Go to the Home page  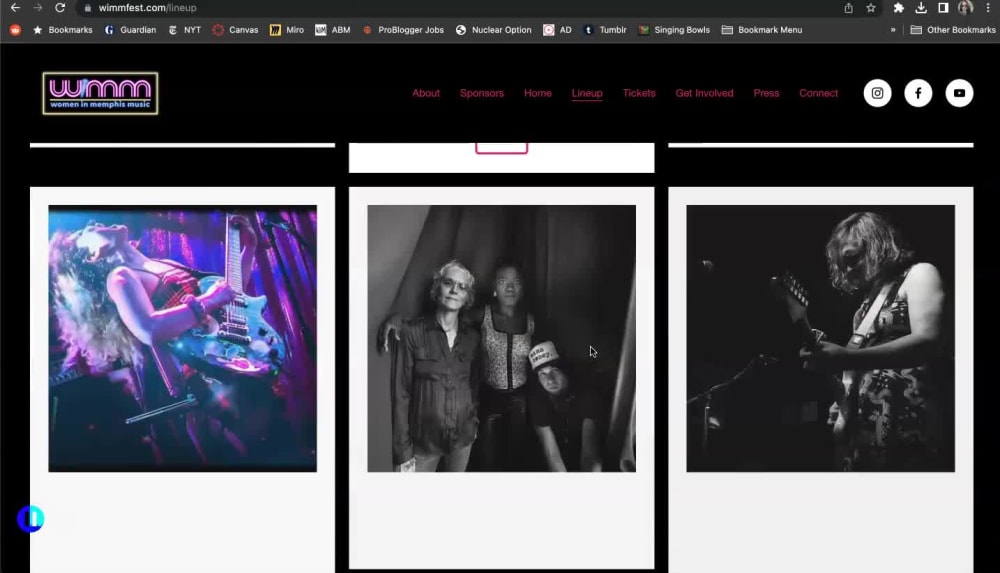click(538, 93)
